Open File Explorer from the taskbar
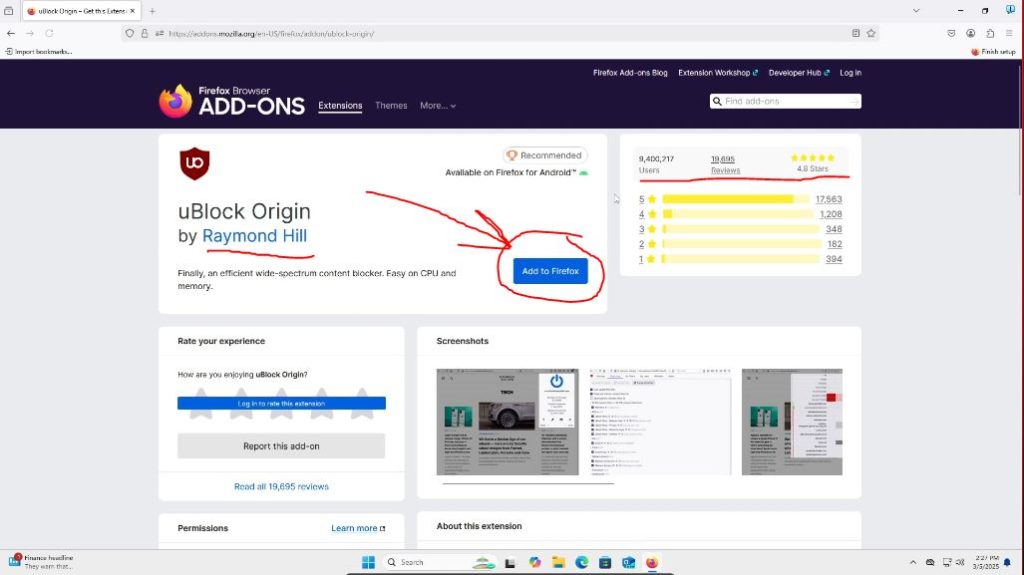Screen dimensions: 1024x575 558,562
